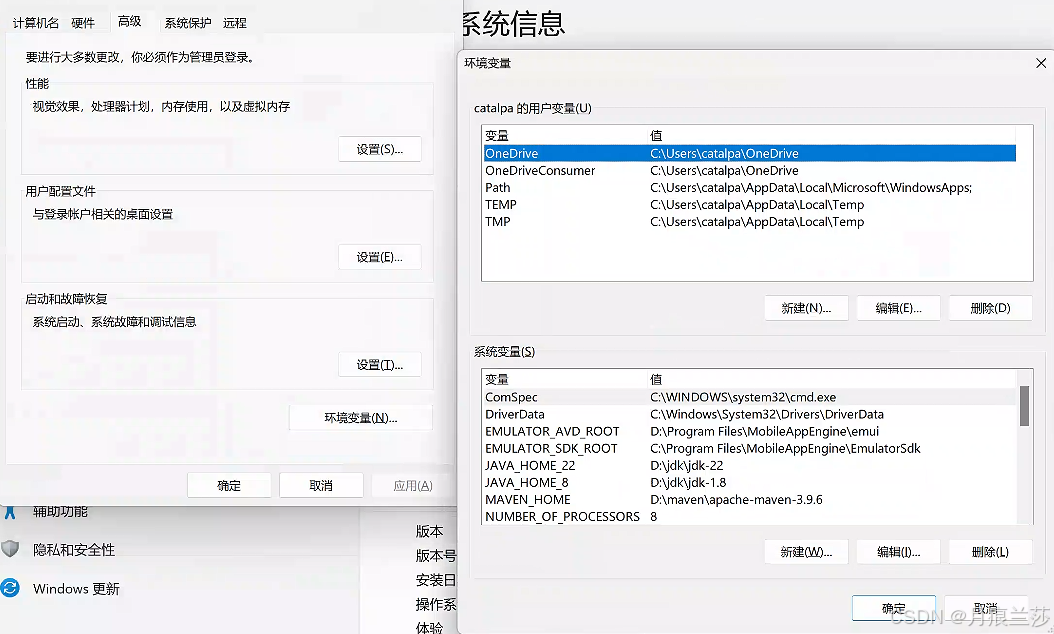Click the C:\WINDOWS\system32\cmd.exe value
Screen dimensions: 1054x634
pyautogui.click(x=743, y=397)
